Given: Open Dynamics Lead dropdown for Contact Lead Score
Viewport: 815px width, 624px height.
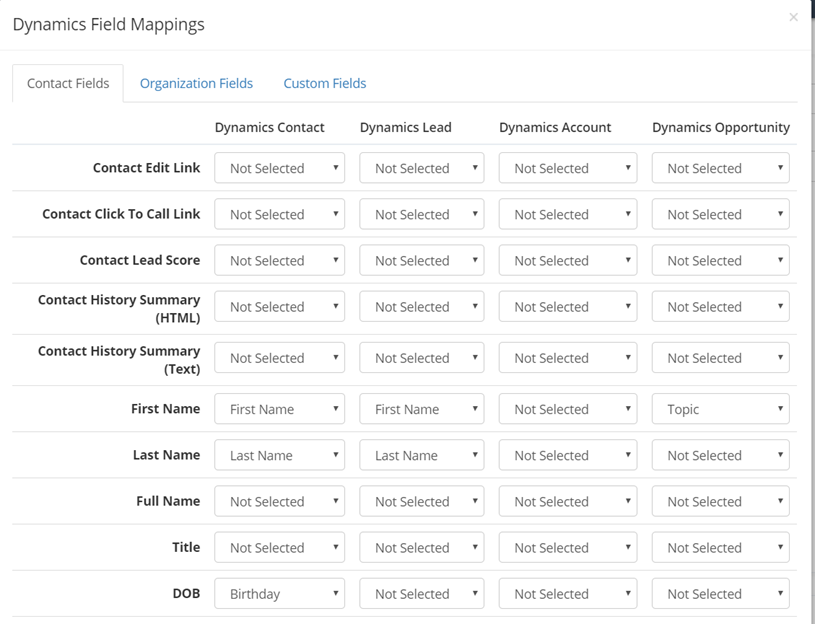Looking at the screenshot, I should (x=422, y=260).
